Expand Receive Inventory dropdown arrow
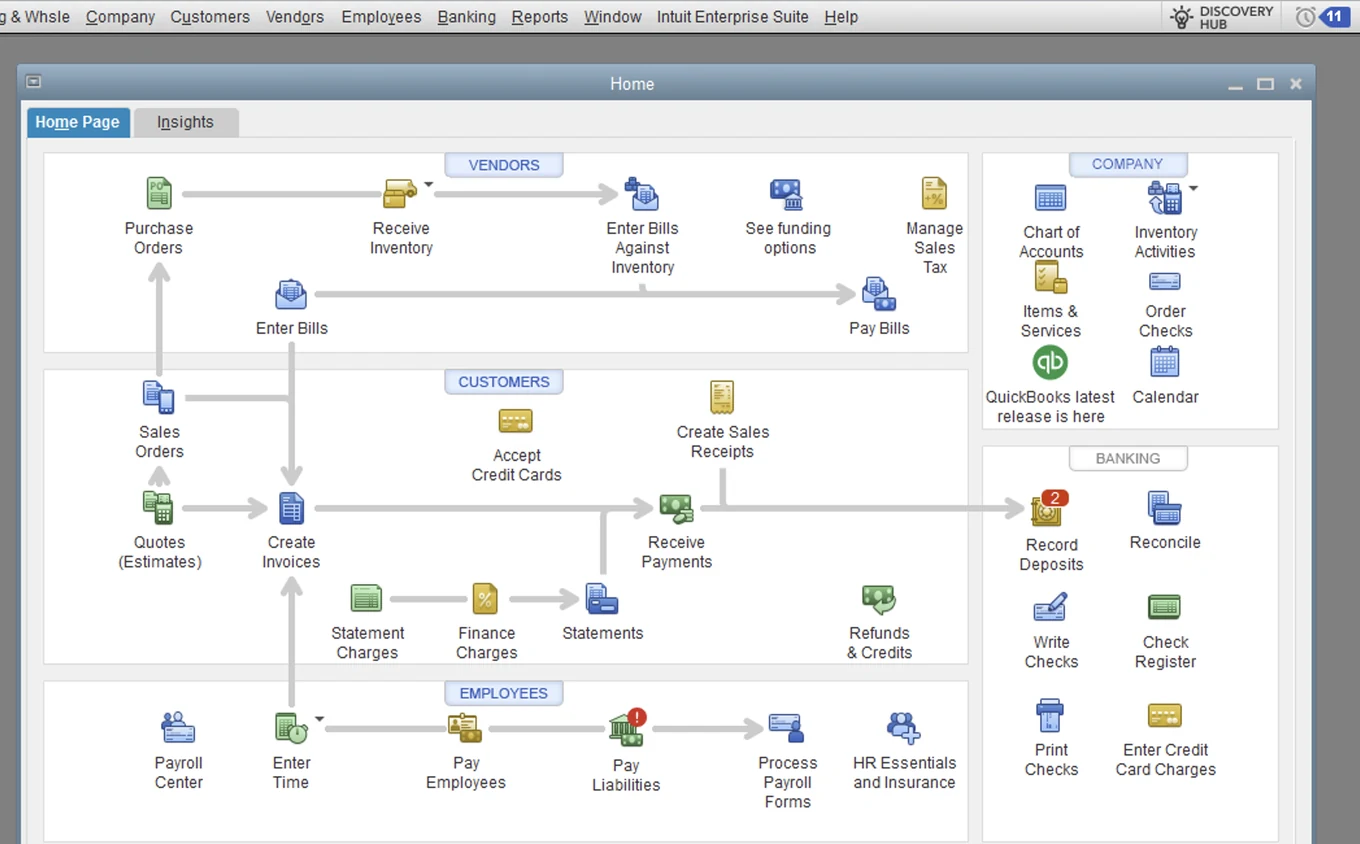The width and height of the screenshot is (1360, 844). point(429,184)
